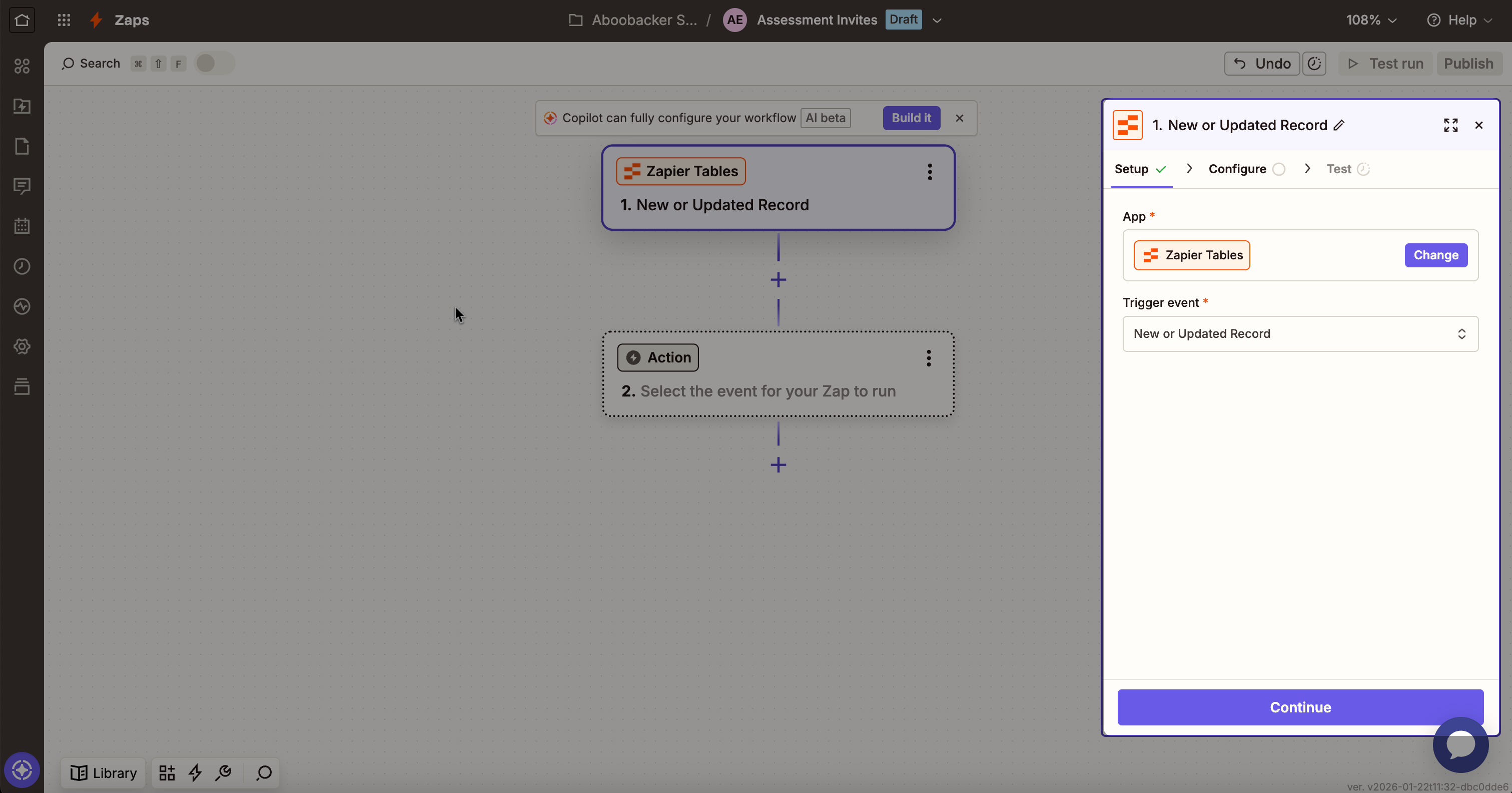Expand the step editor panel to fullscreen

(x=1450, y=125)
